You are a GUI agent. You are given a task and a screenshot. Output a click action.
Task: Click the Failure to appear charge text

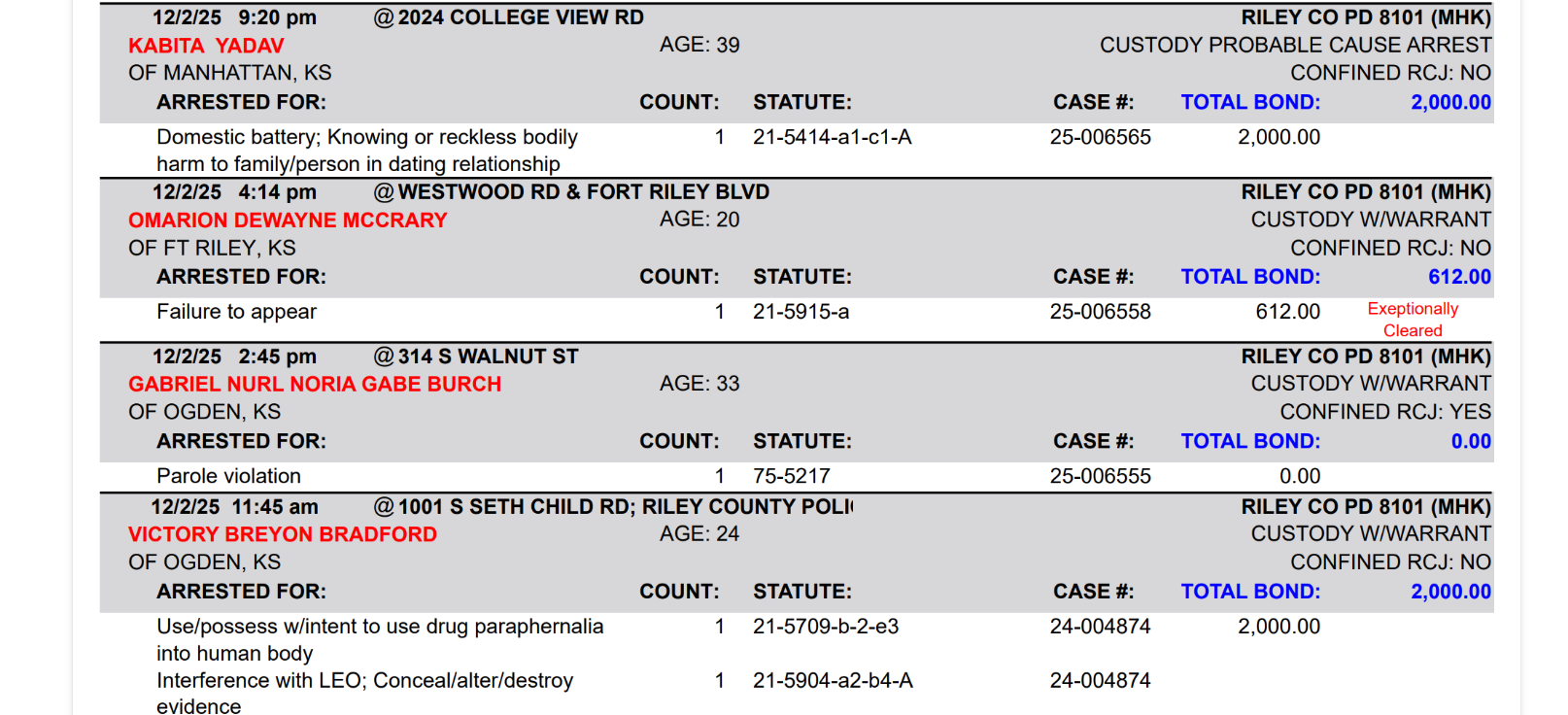(x=236, y=312)
